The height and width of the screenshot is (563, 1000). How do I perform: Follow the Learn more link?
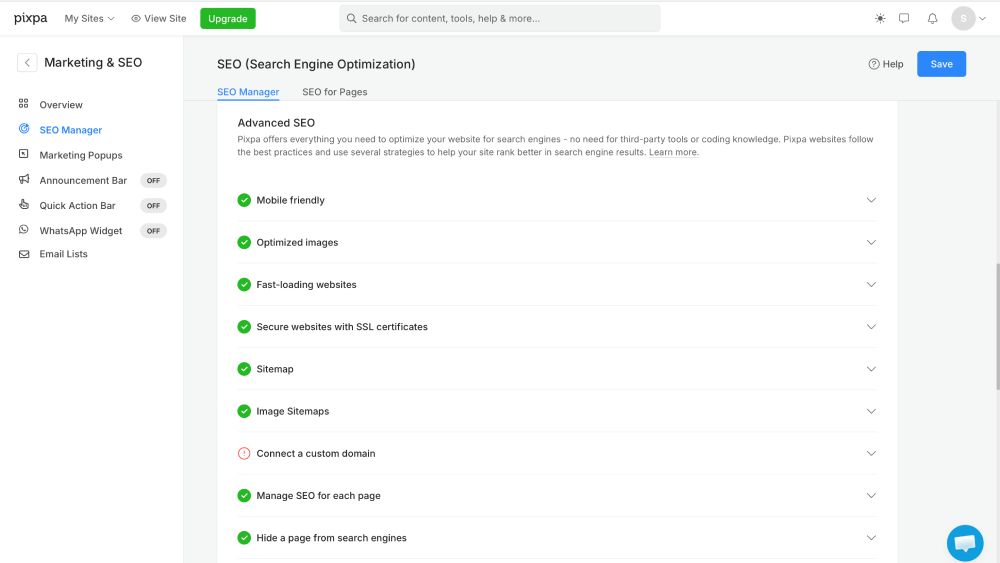pos(673,153)
